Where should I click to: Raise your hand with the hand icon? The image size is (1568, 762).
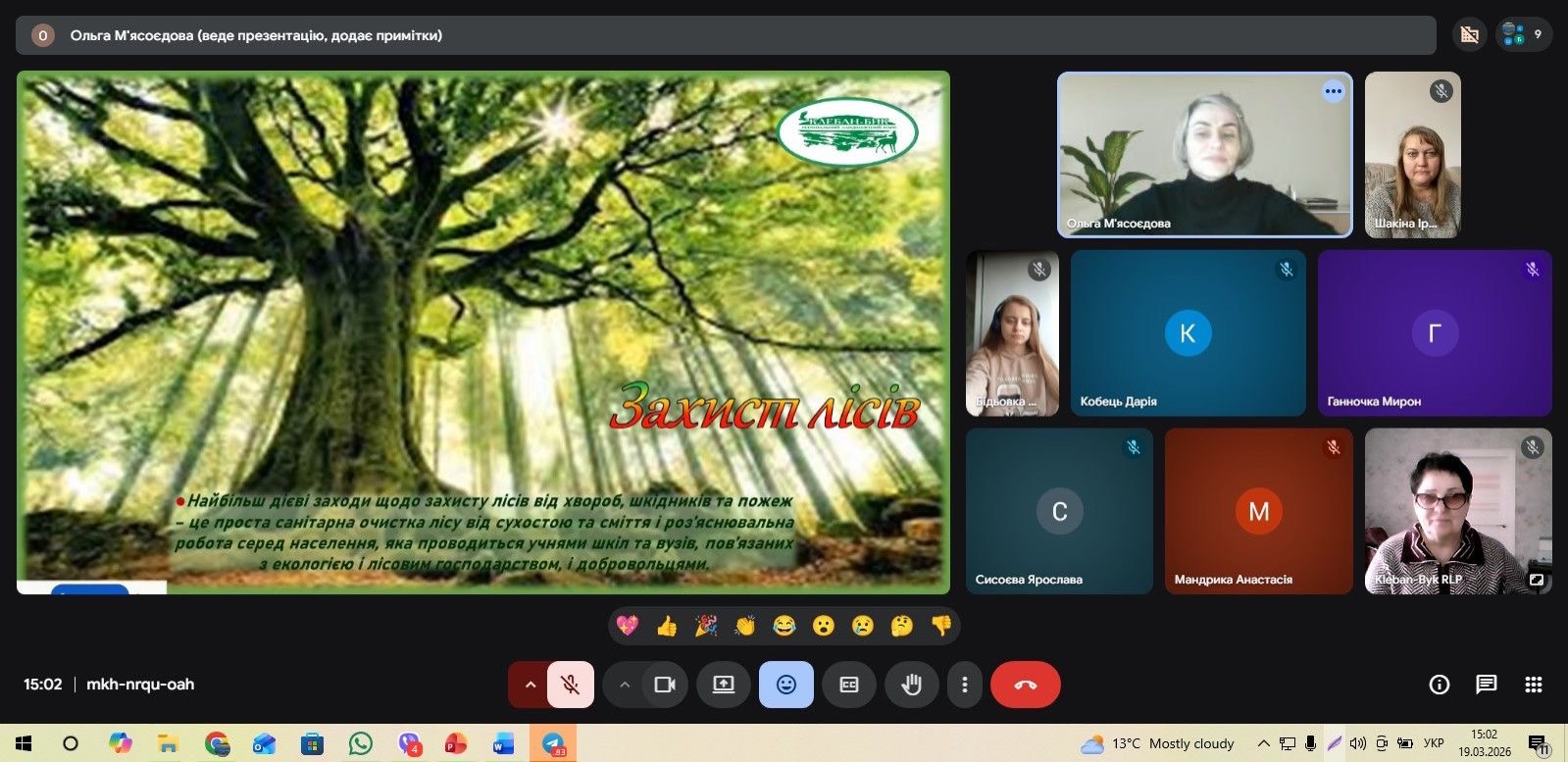(x=912, y=685)
